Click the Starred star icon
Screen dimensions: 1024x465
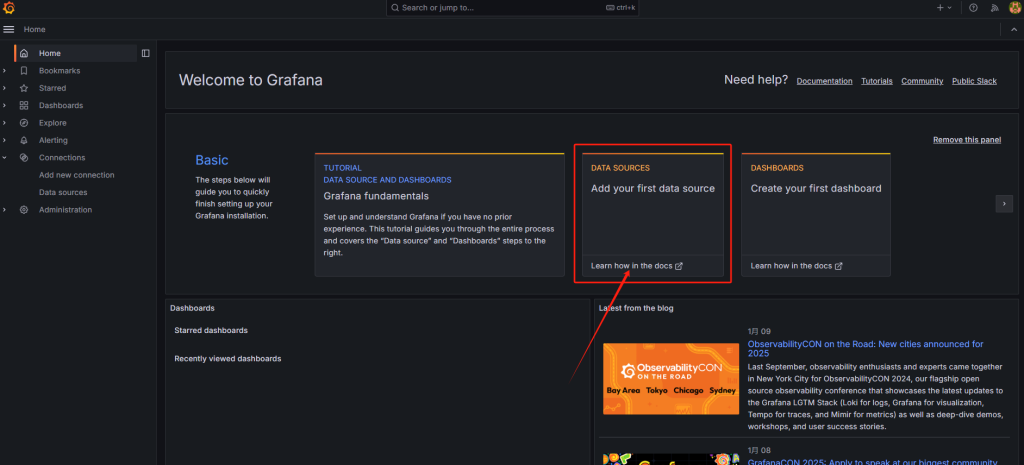24,88
